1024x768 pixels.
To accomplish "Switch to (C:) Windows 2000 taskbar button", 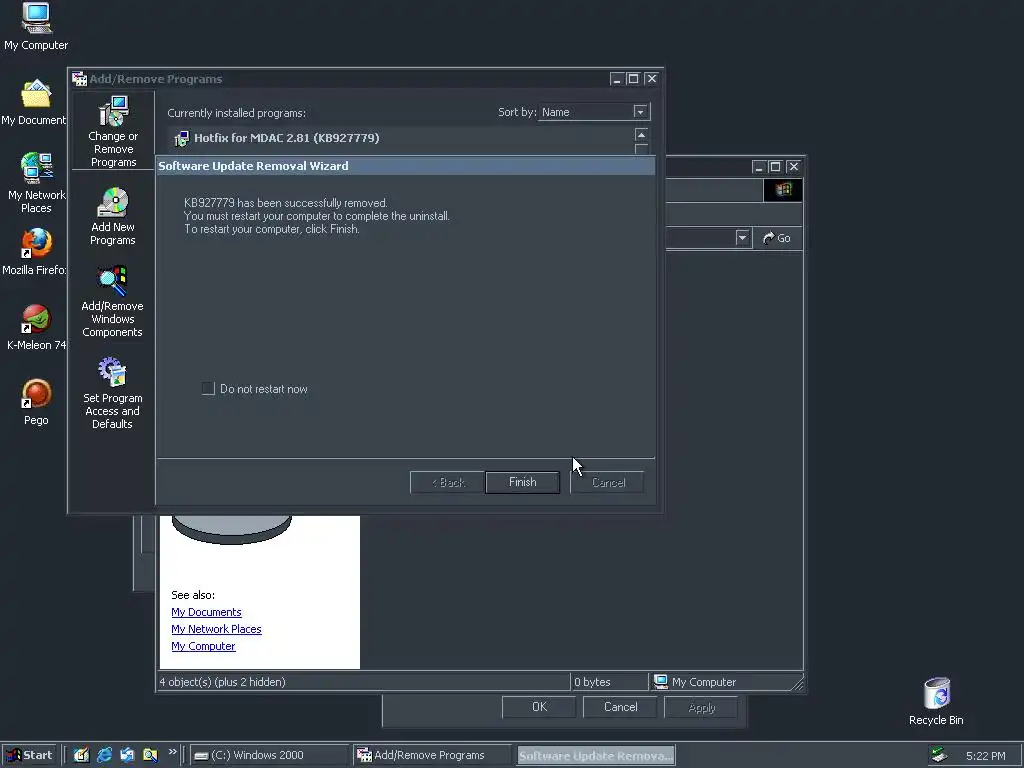I will [270, 756].
